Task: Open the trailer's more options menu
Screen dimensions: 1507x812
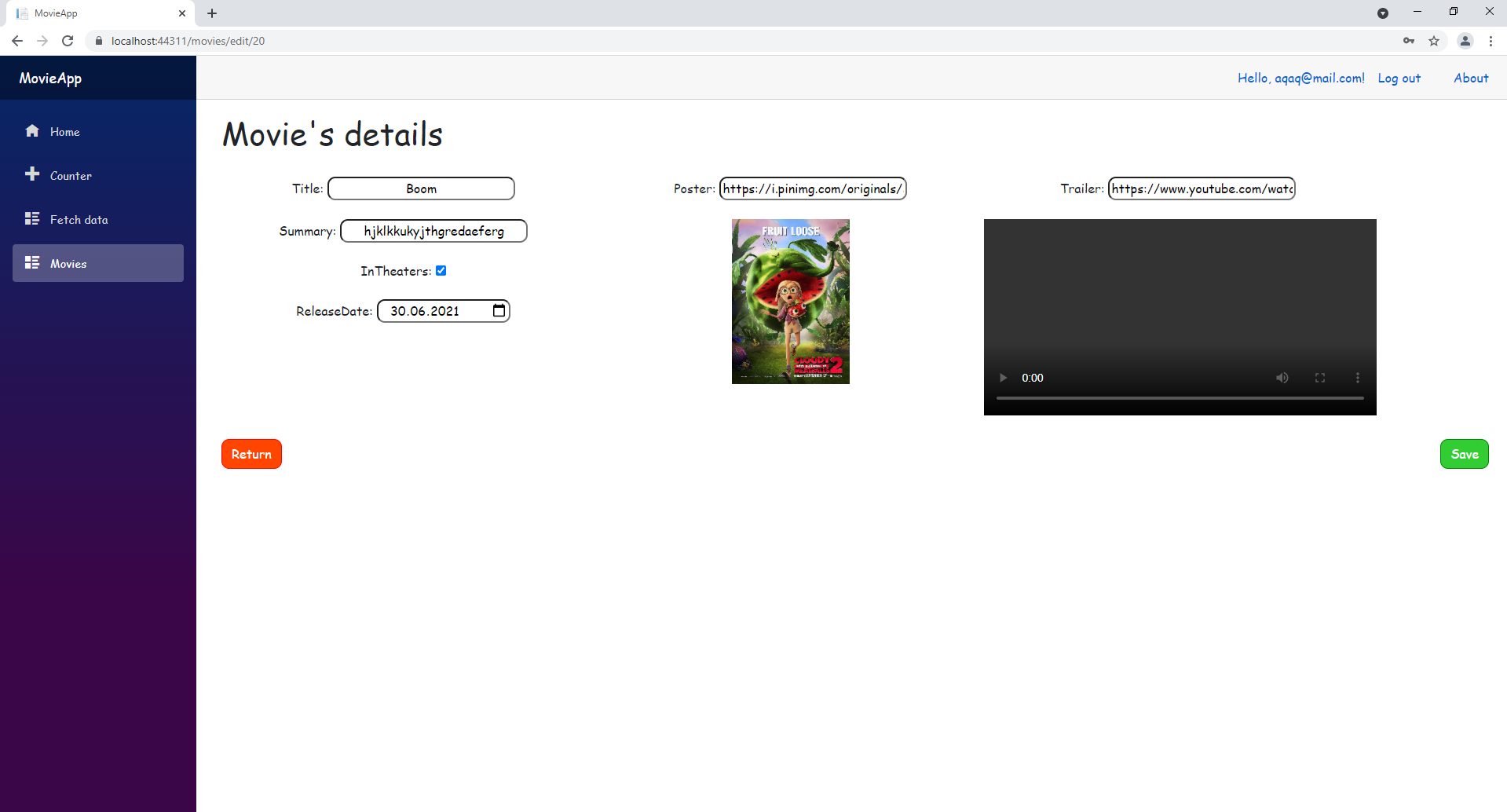Action: pyautogui.click(x=1357, y=378)
